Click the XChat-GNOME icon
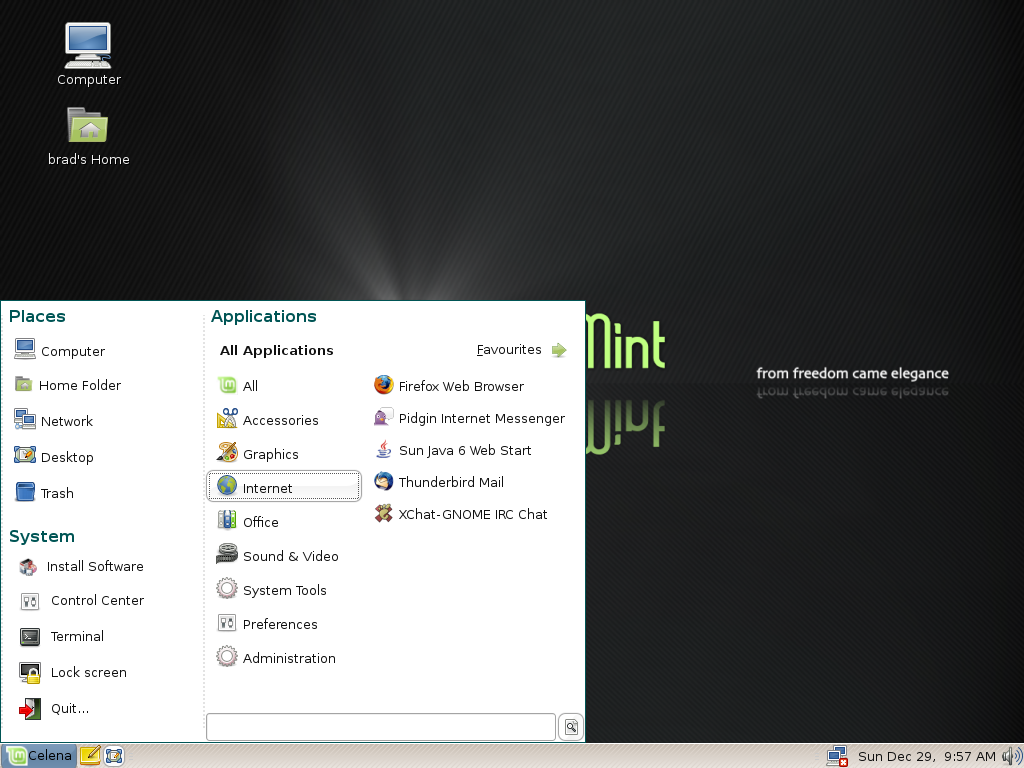The width and height of the screenshot is (1024, 768). point(383,513)
